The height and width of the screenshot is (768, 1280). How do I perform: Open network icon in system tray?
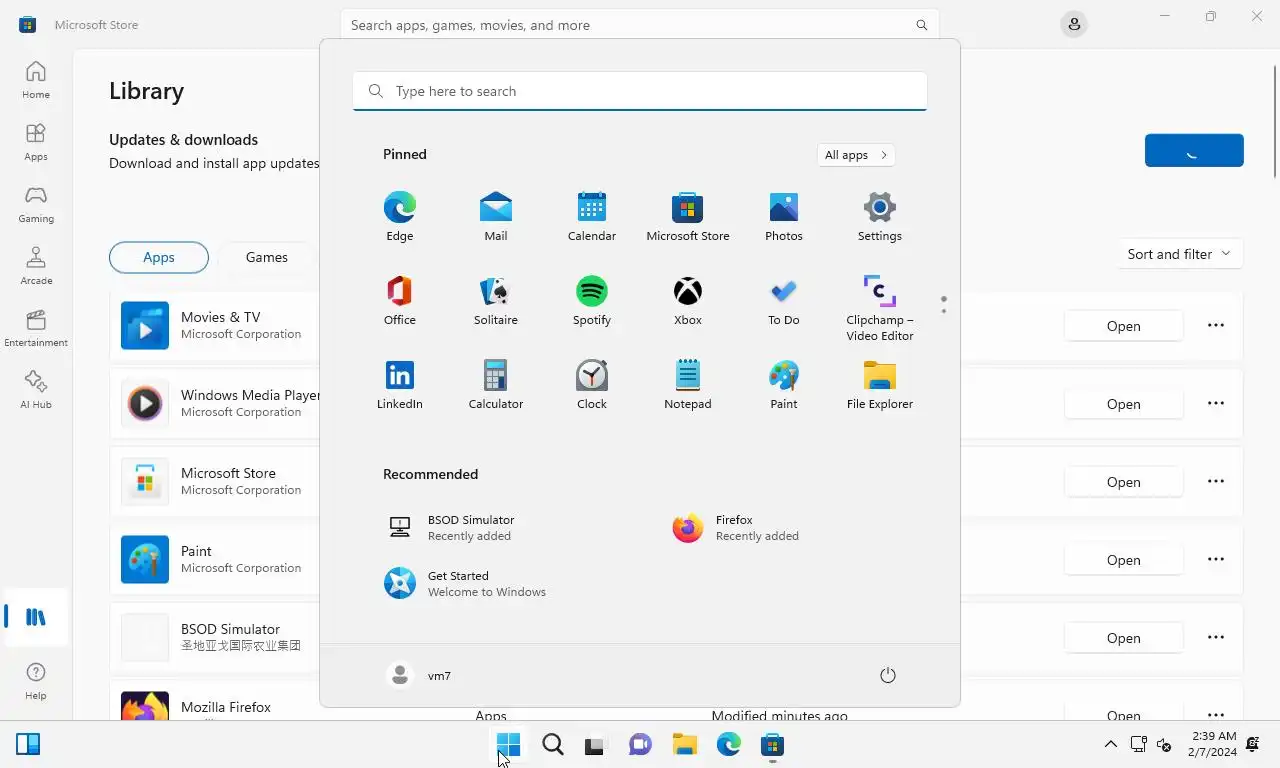pyautogui.click(x=1138, y=744)
